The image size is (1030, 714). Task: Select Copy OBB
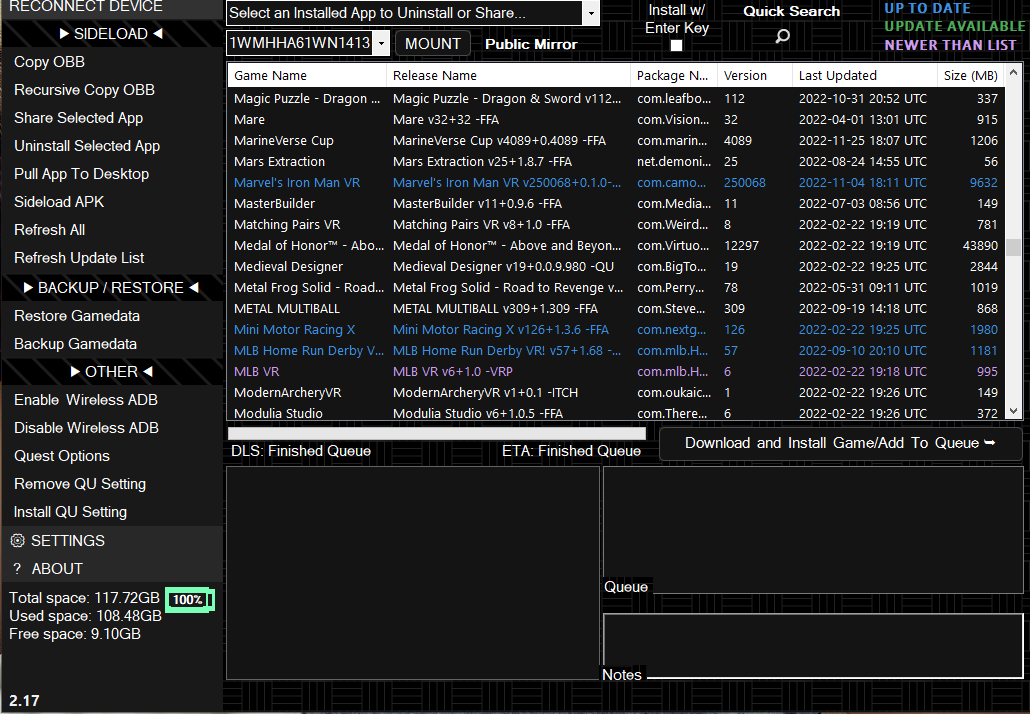tap(49, 62)
